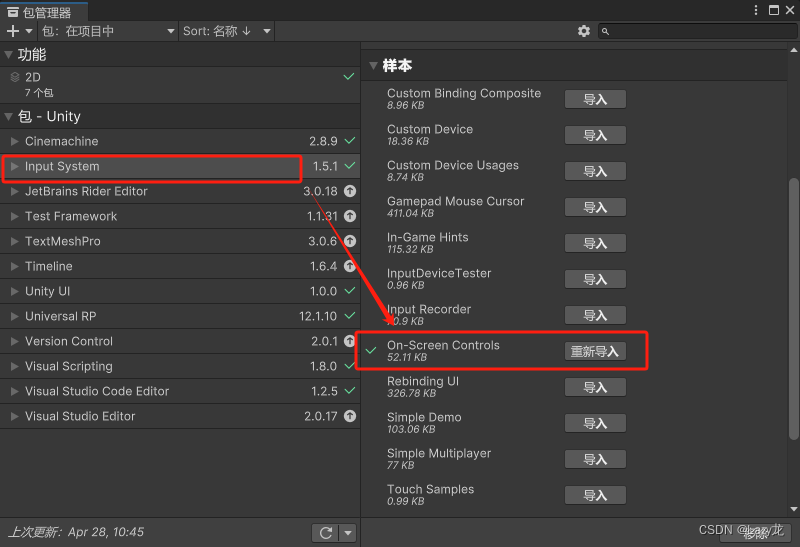This screenshot has height=547, width=800.
Task: Expand Test Framework versions arrow
Action: (x=15, y=216)
